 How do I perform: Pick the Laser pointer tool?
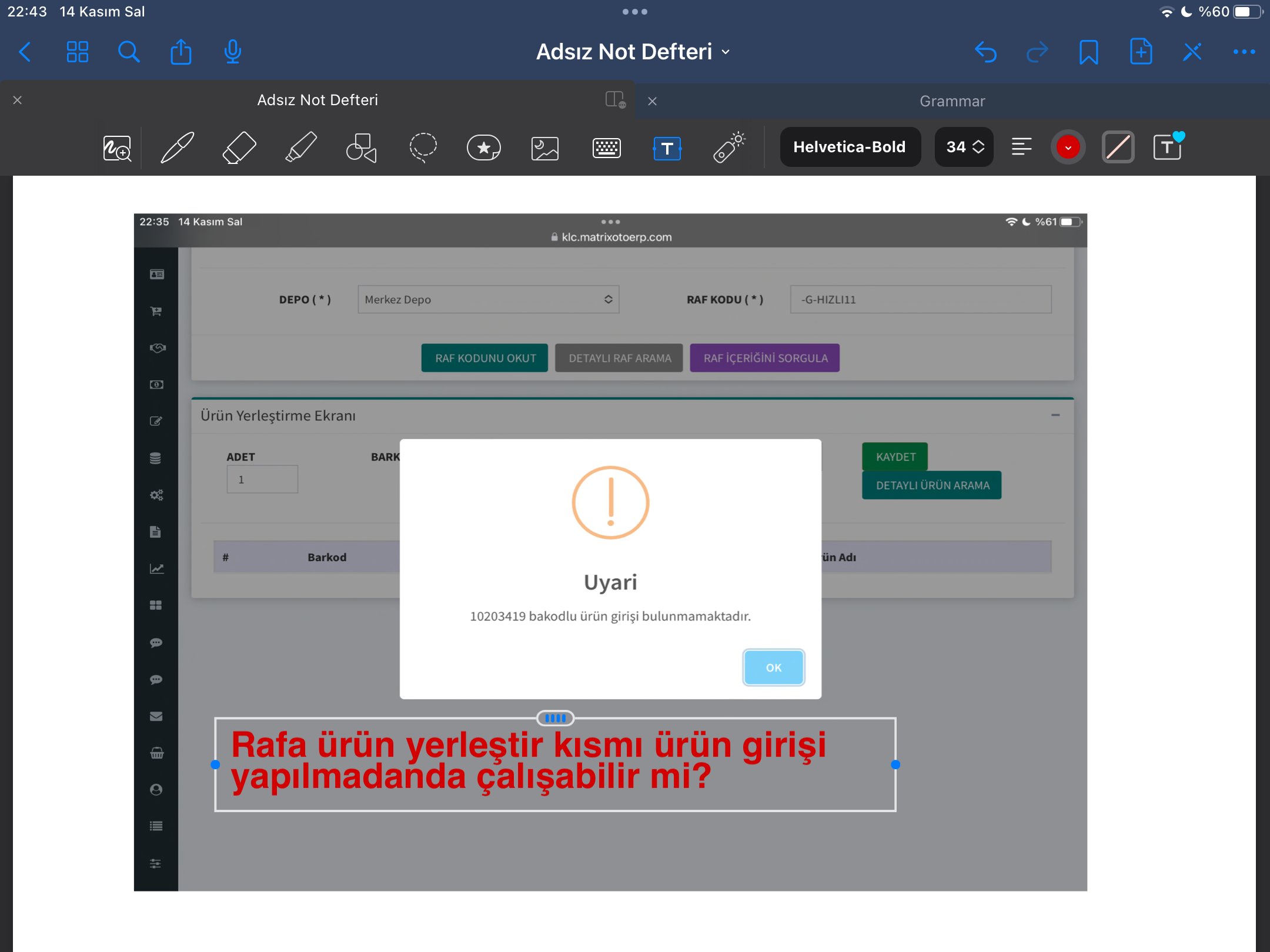(729, 147)
